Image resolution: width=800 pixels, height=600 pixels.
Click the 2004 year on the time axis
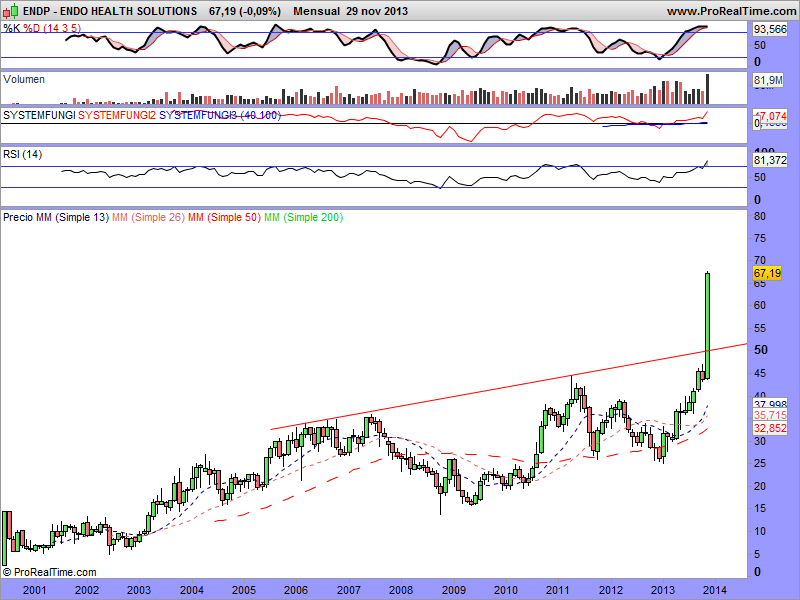(192, 590)
